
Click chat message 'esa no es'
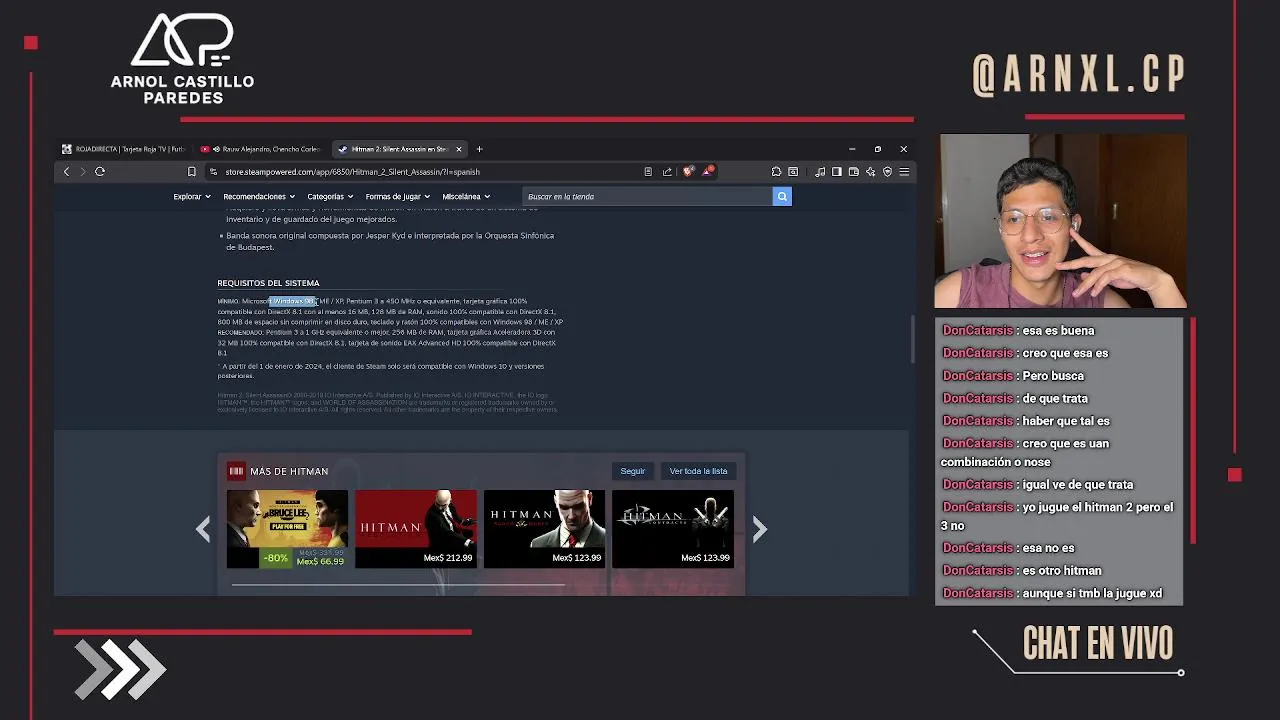point(1048,548)
